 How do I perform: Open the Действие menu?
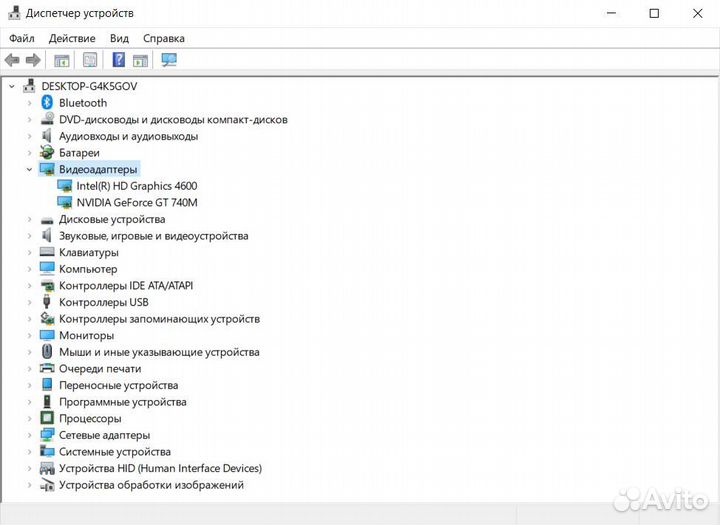pyautogui.click(x=72, y=38)
